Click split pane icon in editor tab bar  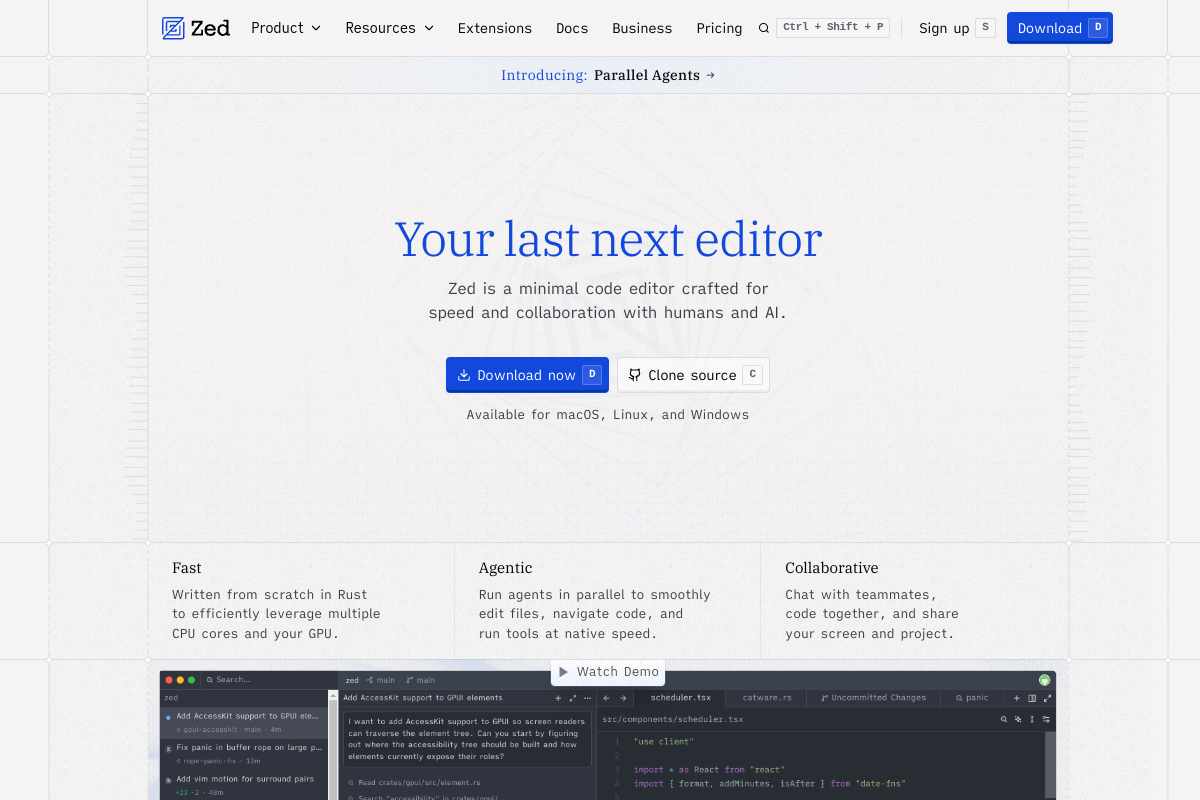(1032, 698)
